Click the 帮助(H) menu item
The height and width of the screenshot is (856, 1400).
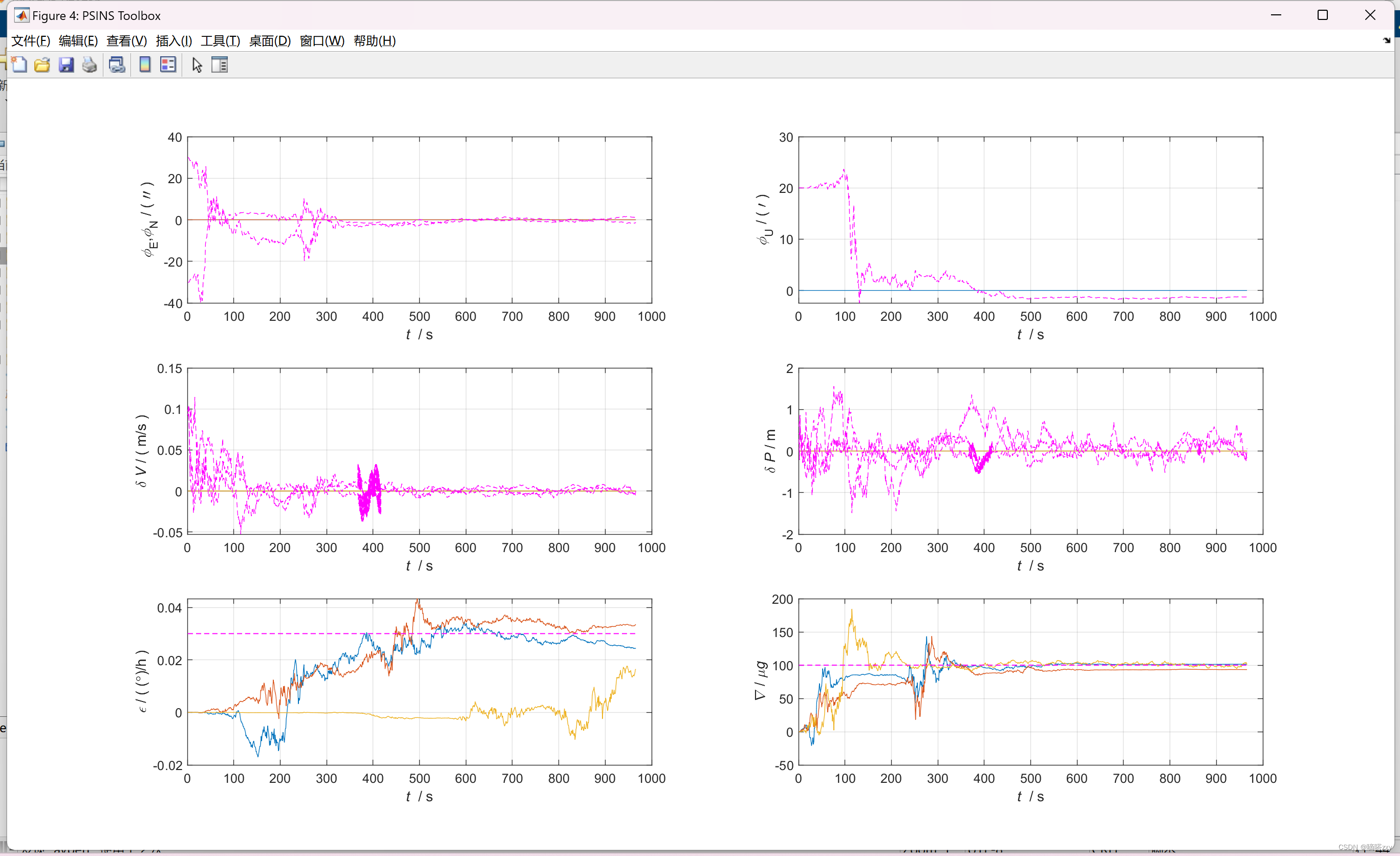(374, 41)
